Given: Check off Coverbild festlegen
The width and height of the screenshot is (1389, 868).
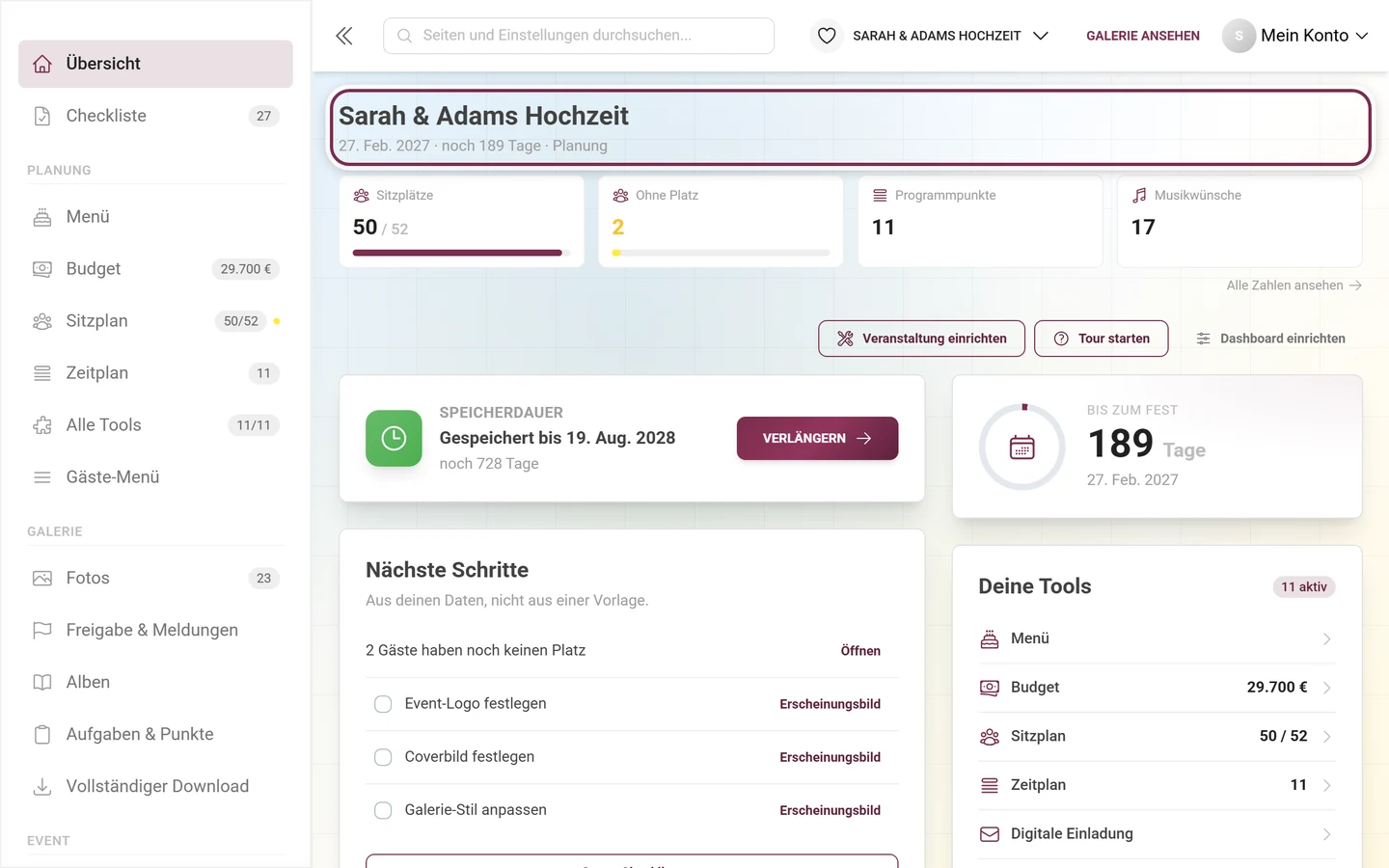Looking at the screenshot, I should tap(383, 757).
